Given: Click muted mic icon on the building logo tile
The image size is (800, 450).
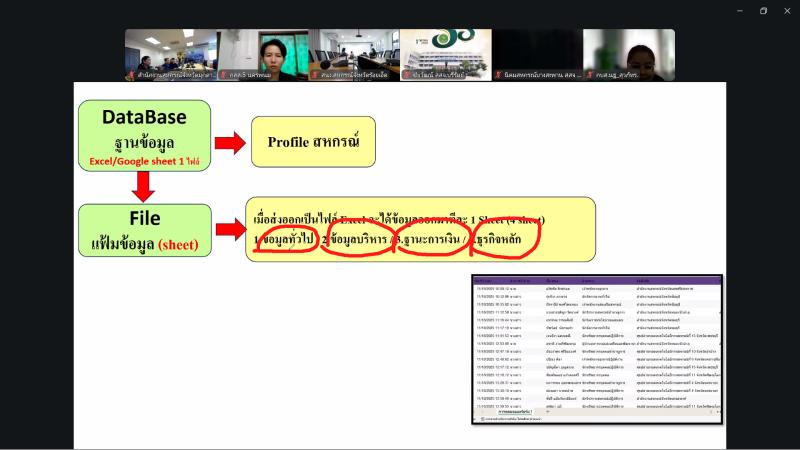Looking at the screenshot, I should [406, 75].
